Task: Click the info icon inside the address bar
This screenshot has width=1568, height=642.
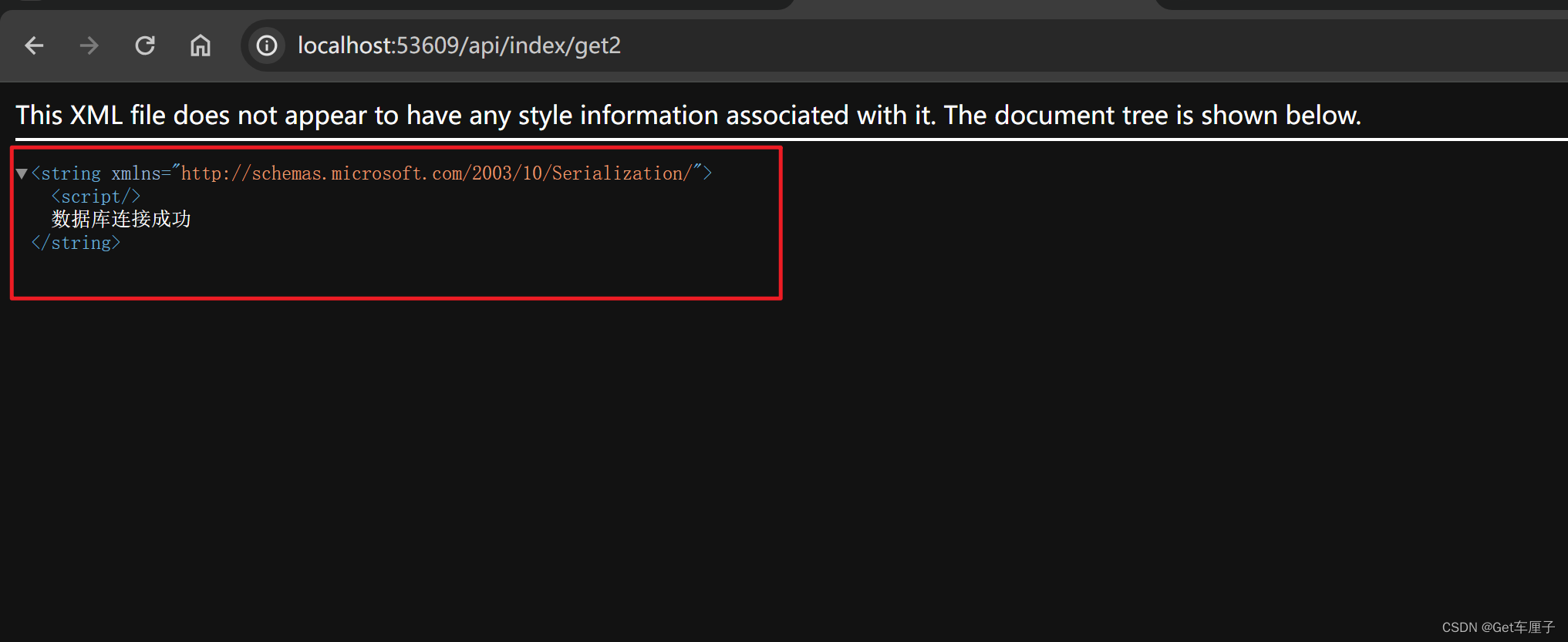Action: [x=266, y=45]
